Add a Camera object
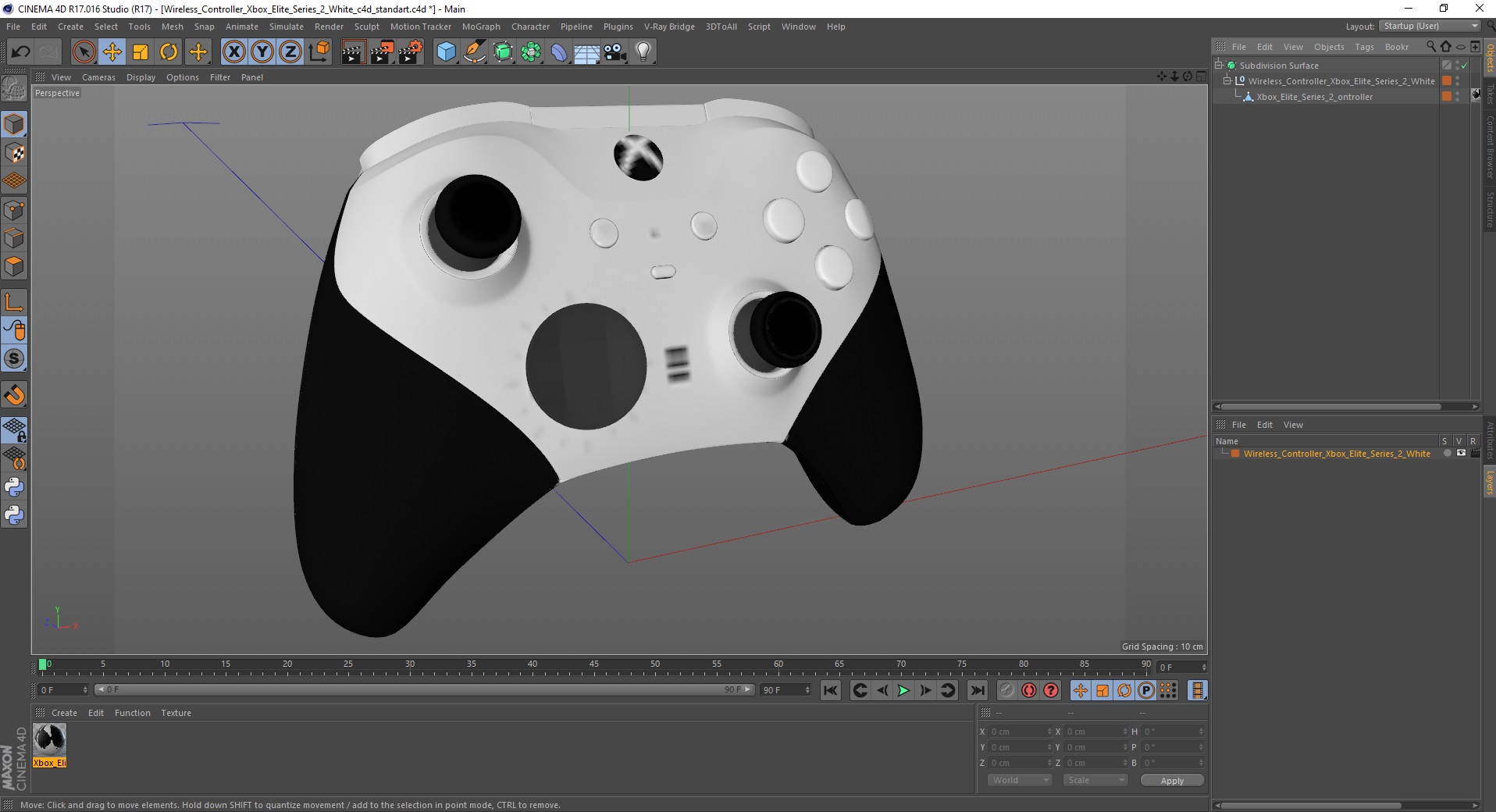Image resolution: width=1496 pixels, height=812 pixels. (615, 52)
